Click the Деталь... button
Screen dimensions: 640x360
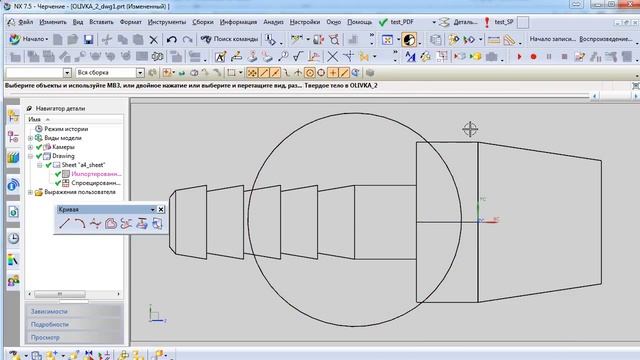point(458,22)
